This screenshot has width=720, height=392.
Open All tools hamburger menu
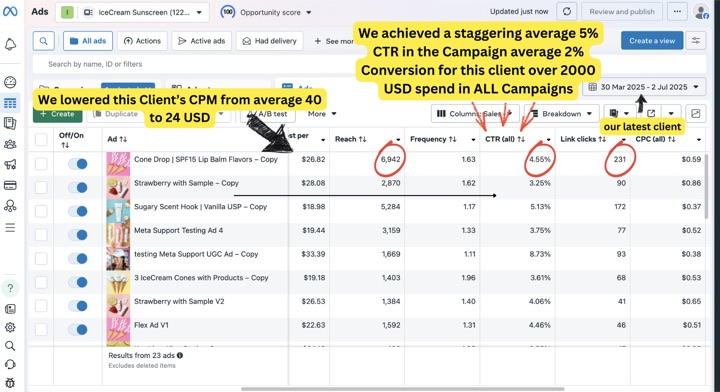point(10,228)
